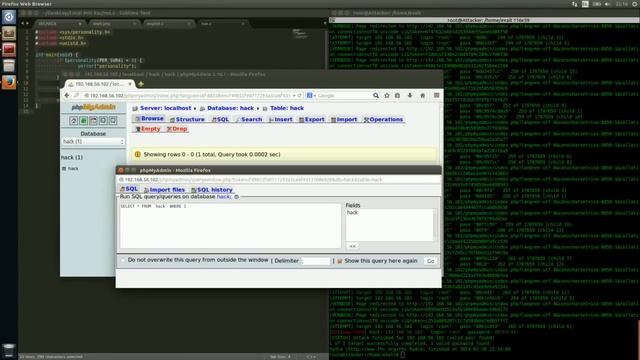The width and height of the screenshot is (640, 360).
Task: Click the red app launcher icon
Action: click(9, 49)
